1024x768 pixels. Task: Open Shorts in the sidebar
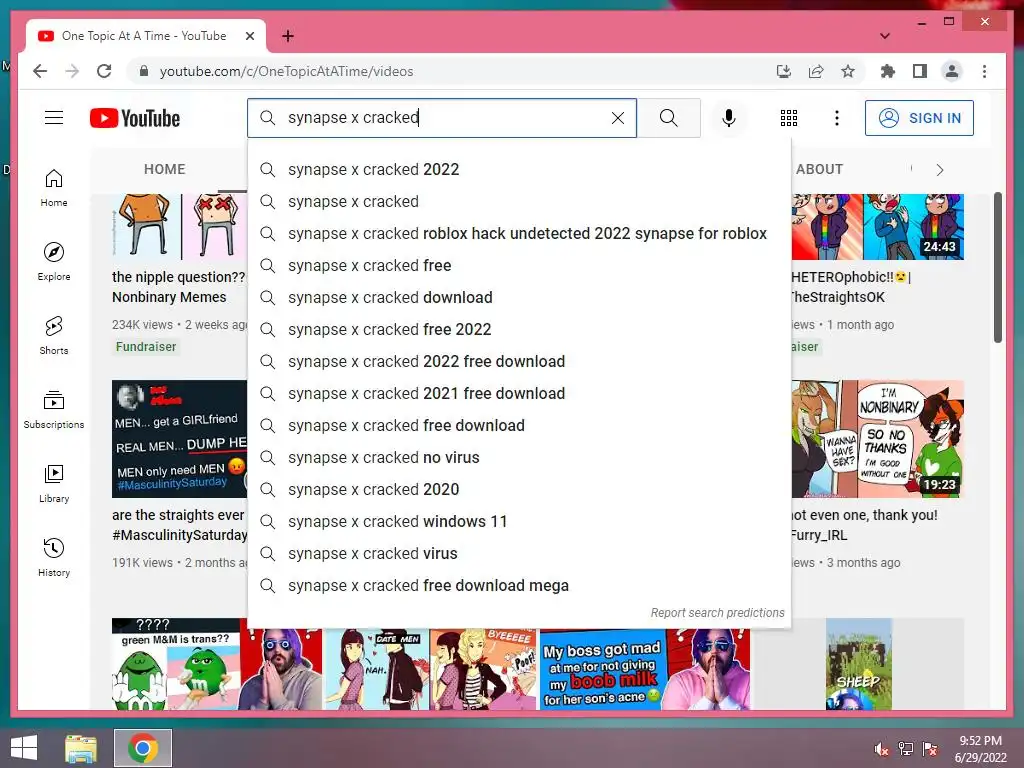(54, 336)
